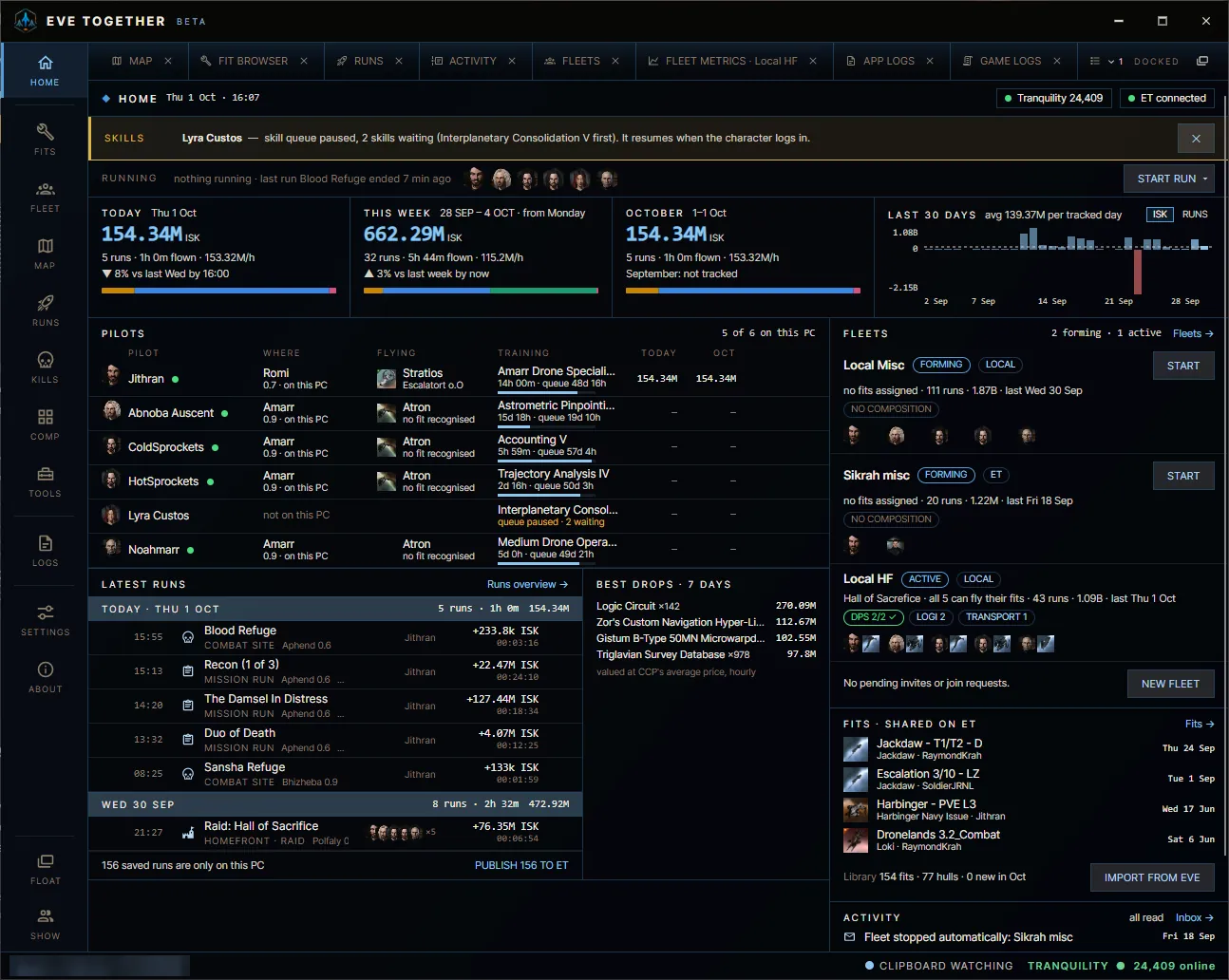Click Publish 156 to ET link

coord(521,866)
